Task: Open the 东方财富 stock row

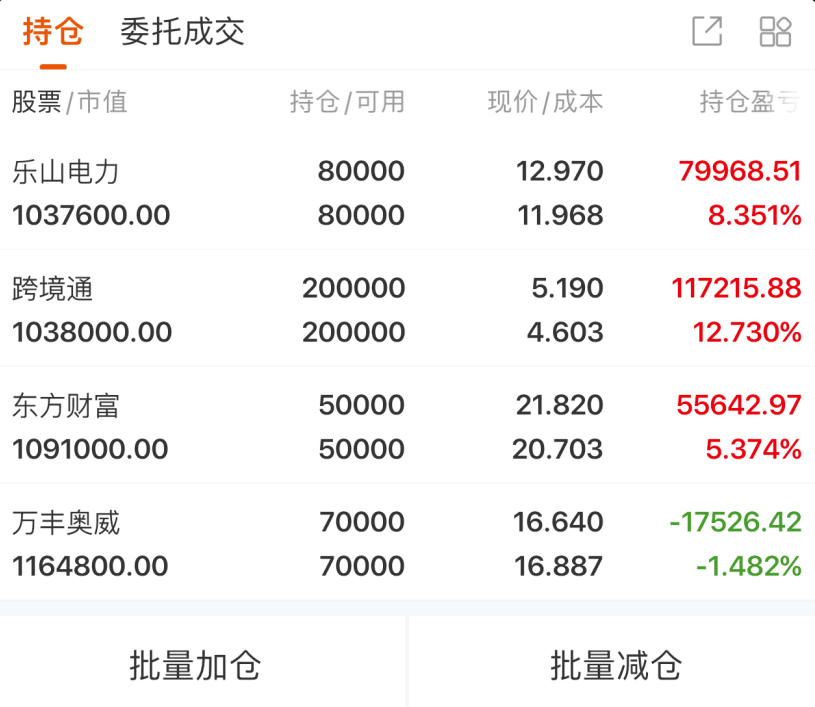Action: (408, 427)
